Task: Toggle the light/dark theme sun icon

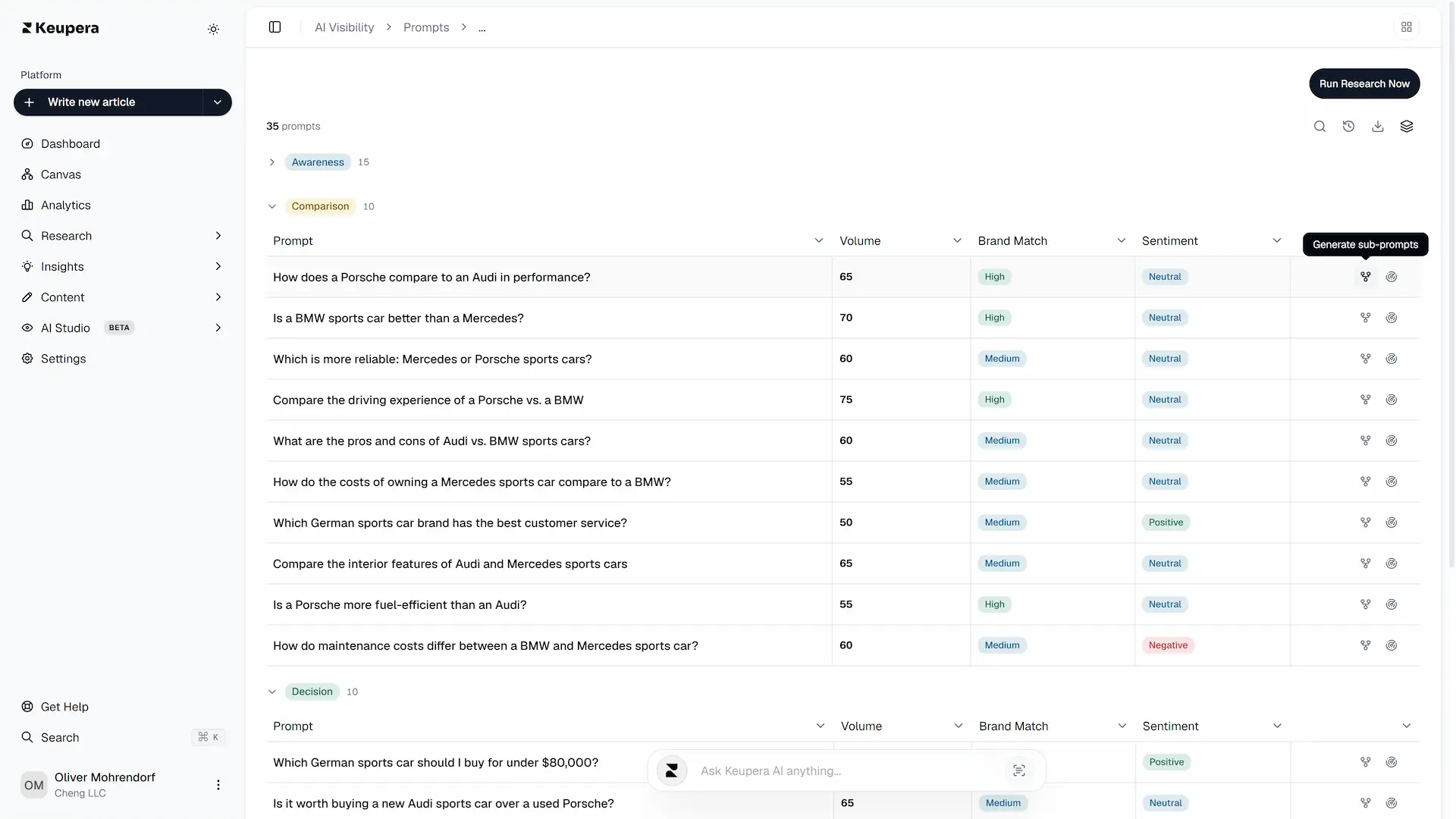Action: [214, 29]
